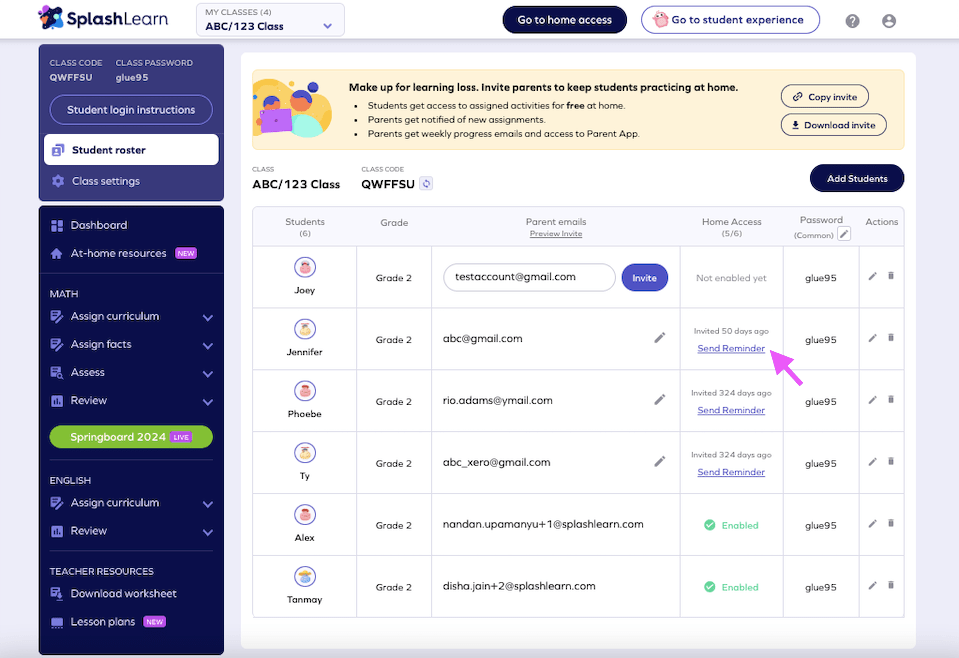Image resolution: width=959 pixels, height=658 pixels.
Task: Click the parent email input for Joey
Action: coord(528,277)
